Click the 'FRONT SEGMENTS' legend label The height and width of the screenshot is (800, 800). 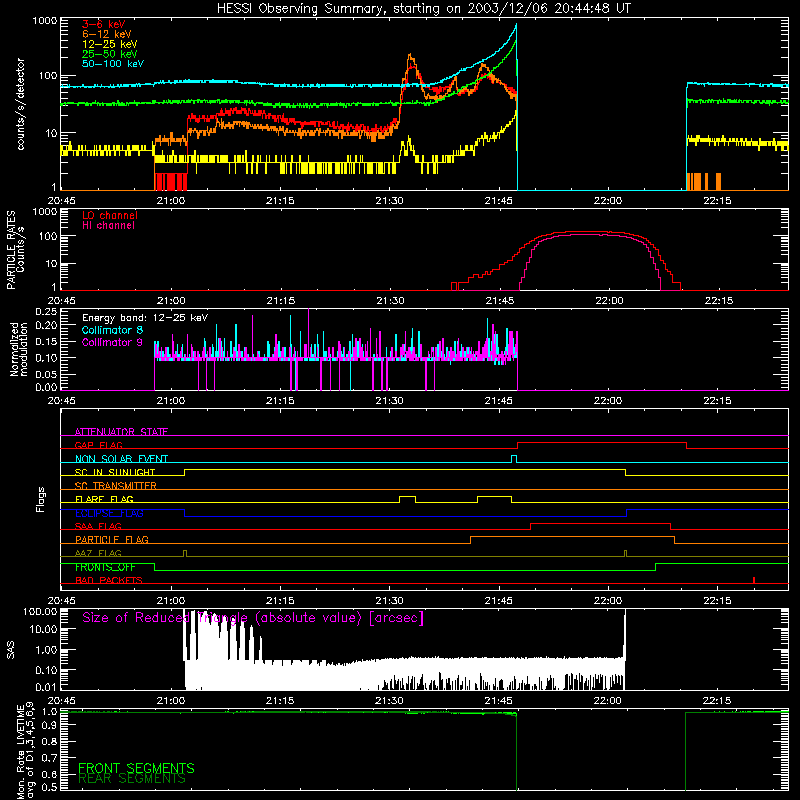click(x=136, y=768)
